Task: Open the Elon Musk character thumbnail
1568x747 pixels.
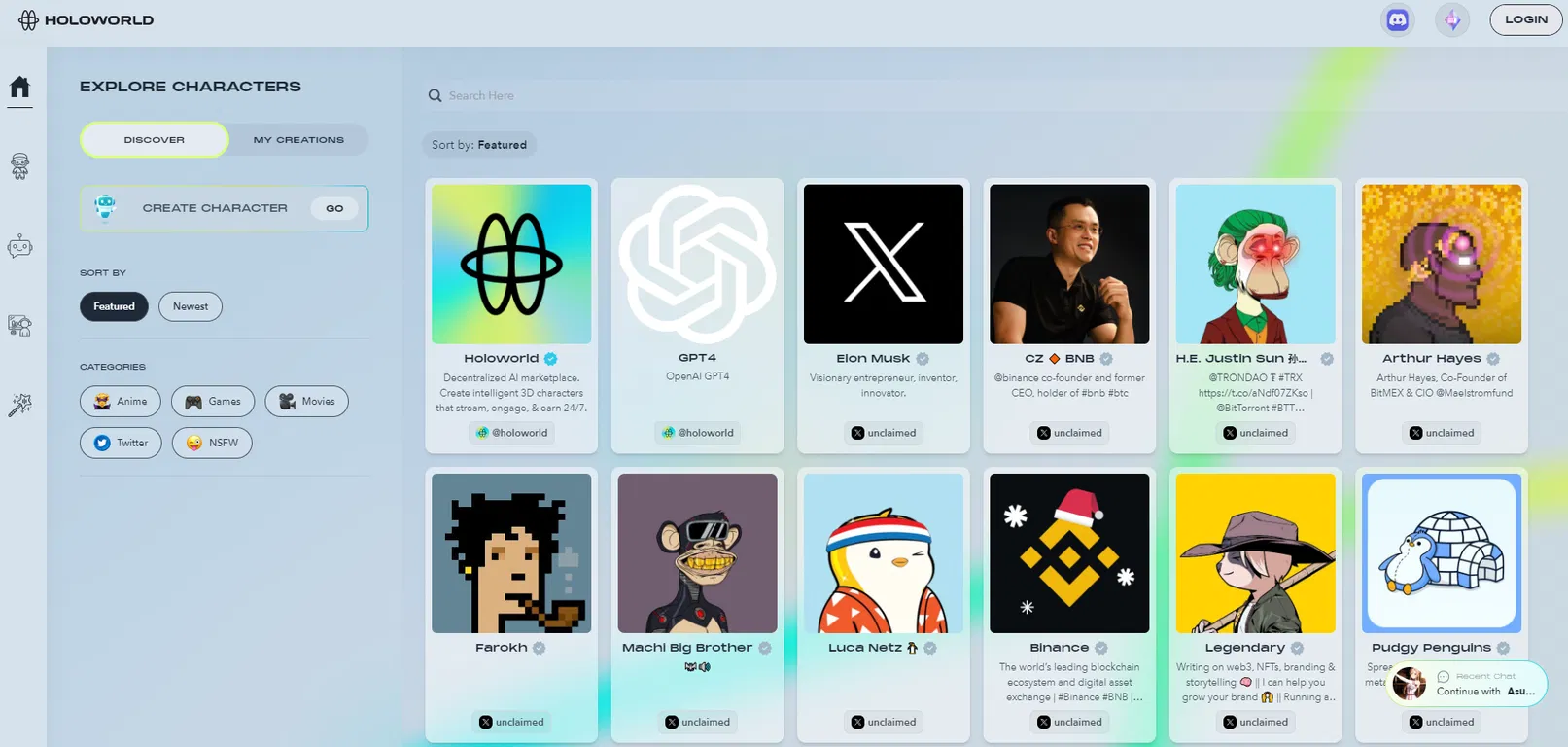Action: pyautogui.click(x=884, y=264)
